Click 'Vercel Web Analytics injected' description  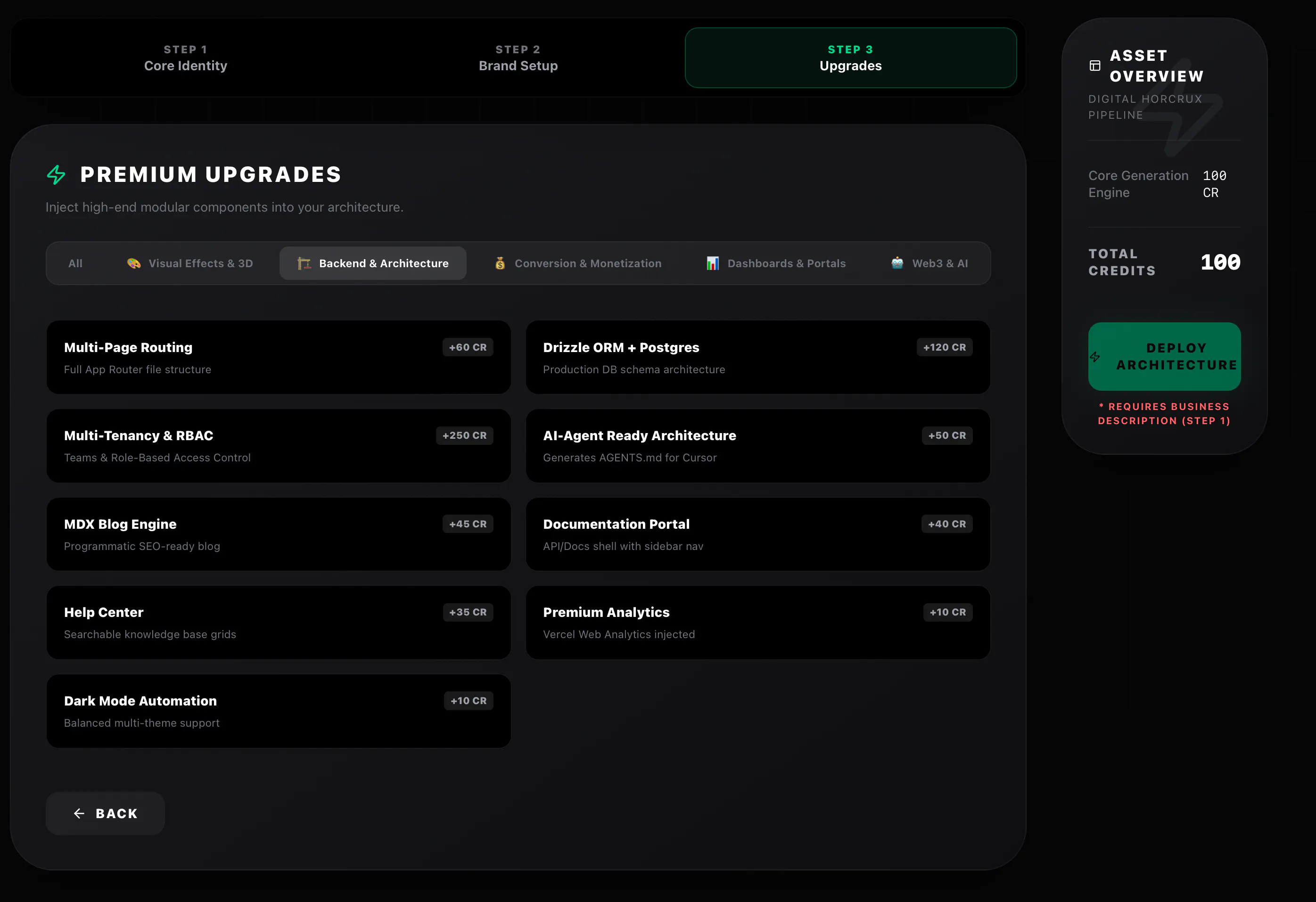pyautogui.click(x=619, y=634)
